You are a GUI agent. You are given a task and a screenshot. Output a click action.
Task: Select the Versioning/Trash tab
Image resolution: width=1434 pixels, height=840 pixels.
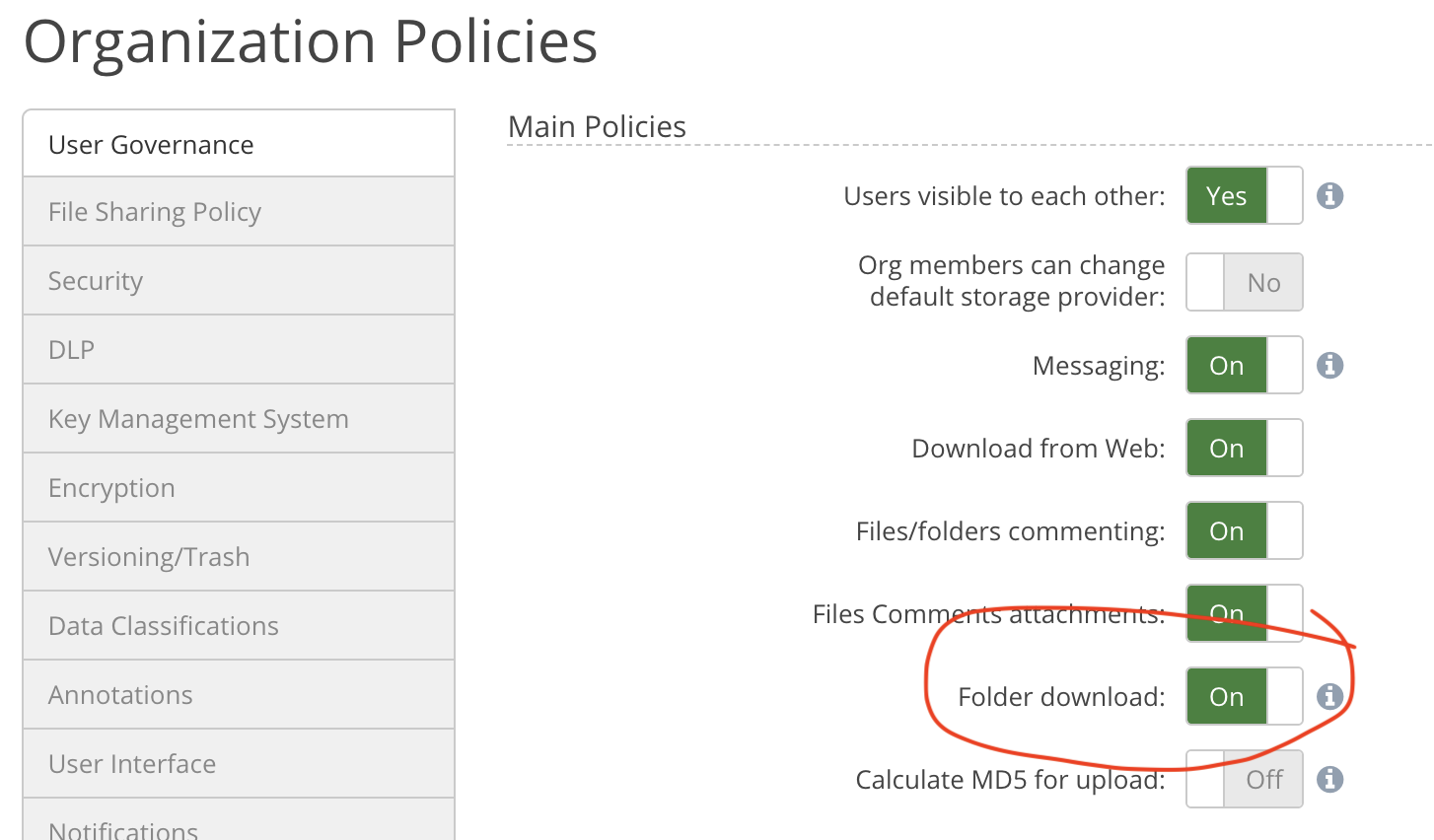tap(239, 557)
